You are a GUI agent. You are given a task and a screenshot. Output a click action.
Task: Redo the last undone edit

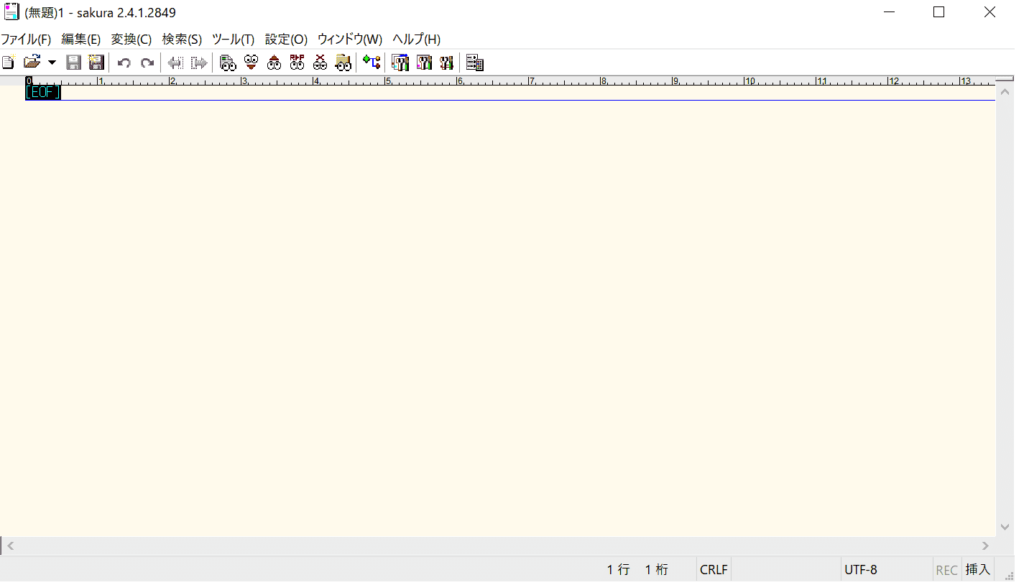pos(147,63)
